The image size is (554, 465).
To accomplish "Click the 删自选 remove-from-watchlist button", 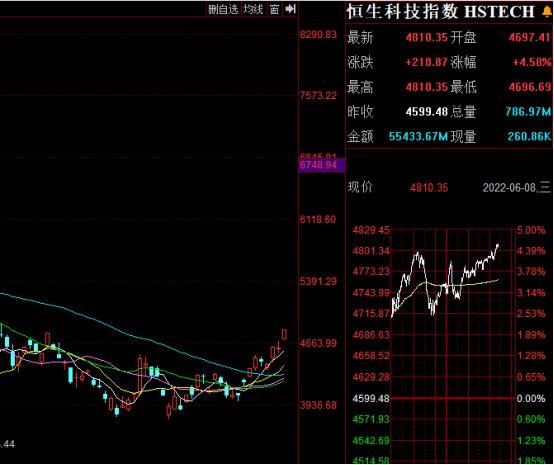I will pyautogui.click(x=223, y=10).
